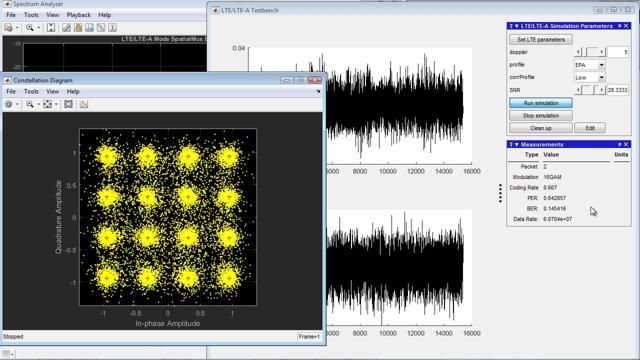
Task: Open Tools menu in Constellation Diagram
Action: click(x=31, y=91)
